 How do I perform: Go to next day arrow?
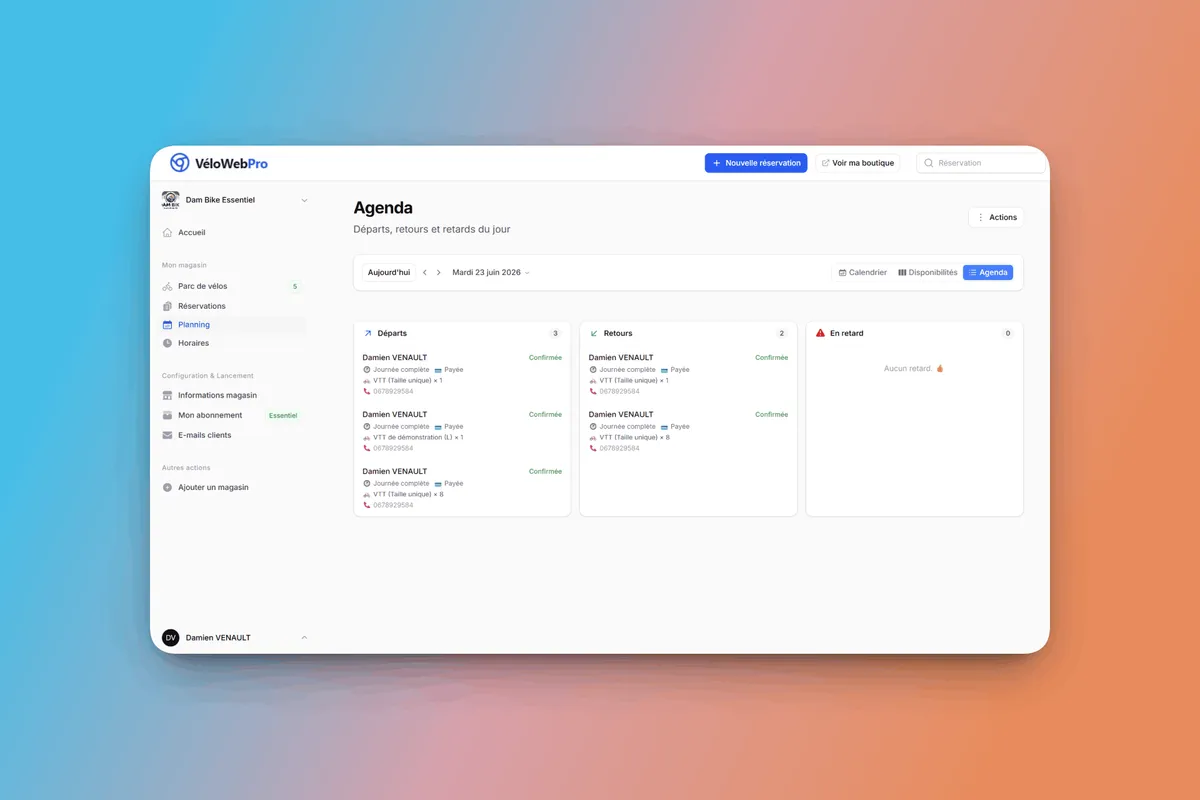point(438,272)
